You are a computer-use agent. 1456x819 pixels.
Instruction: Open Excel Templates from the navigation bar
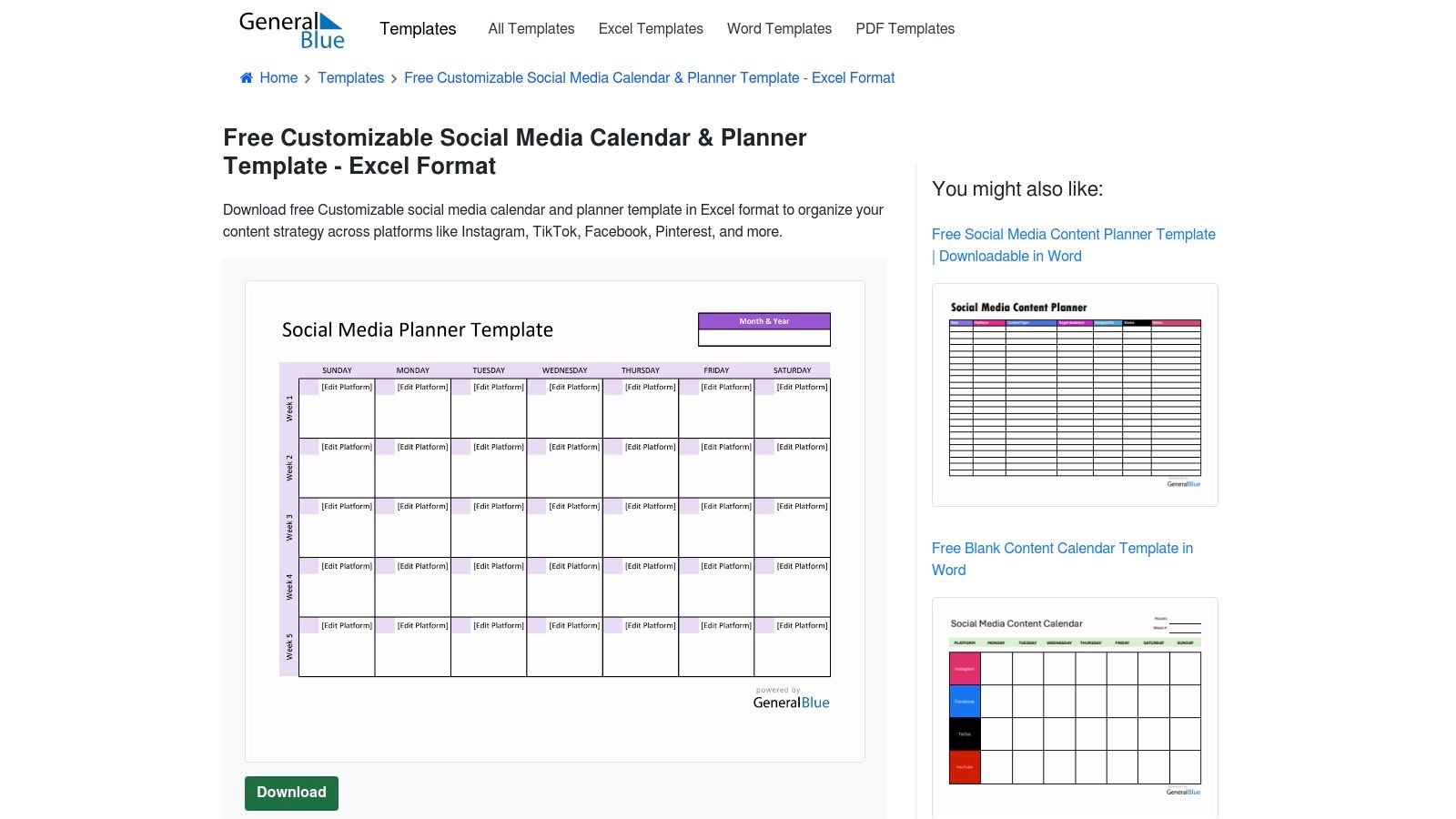click(650, 29)
